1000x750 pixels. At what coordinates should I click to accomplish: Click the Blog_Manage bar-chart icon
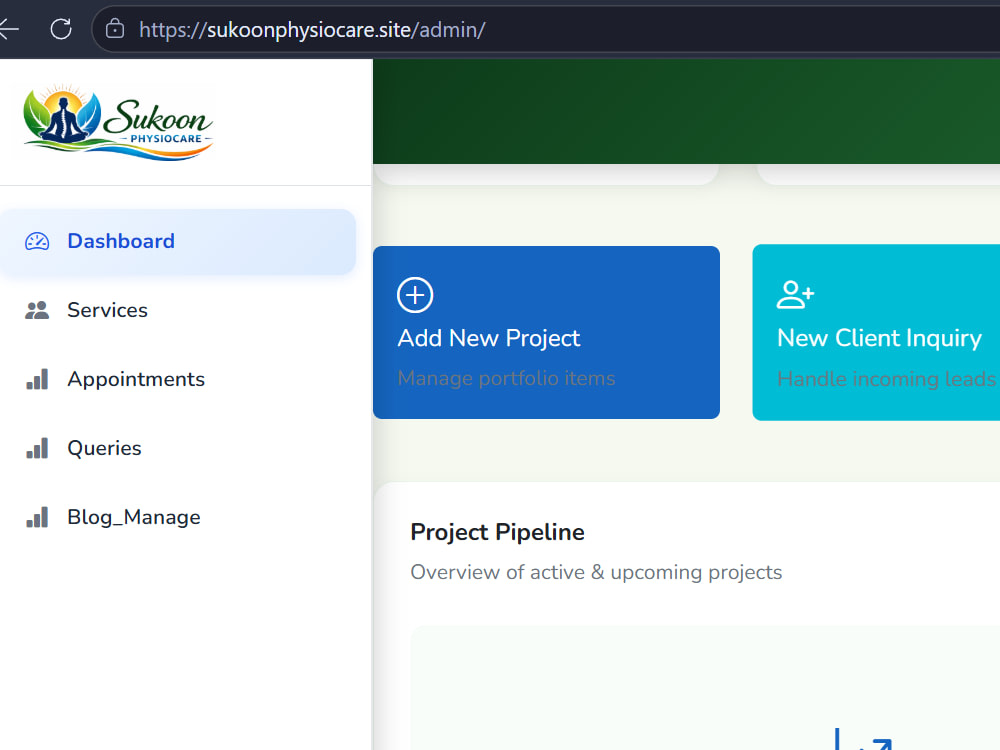[37, 517]
